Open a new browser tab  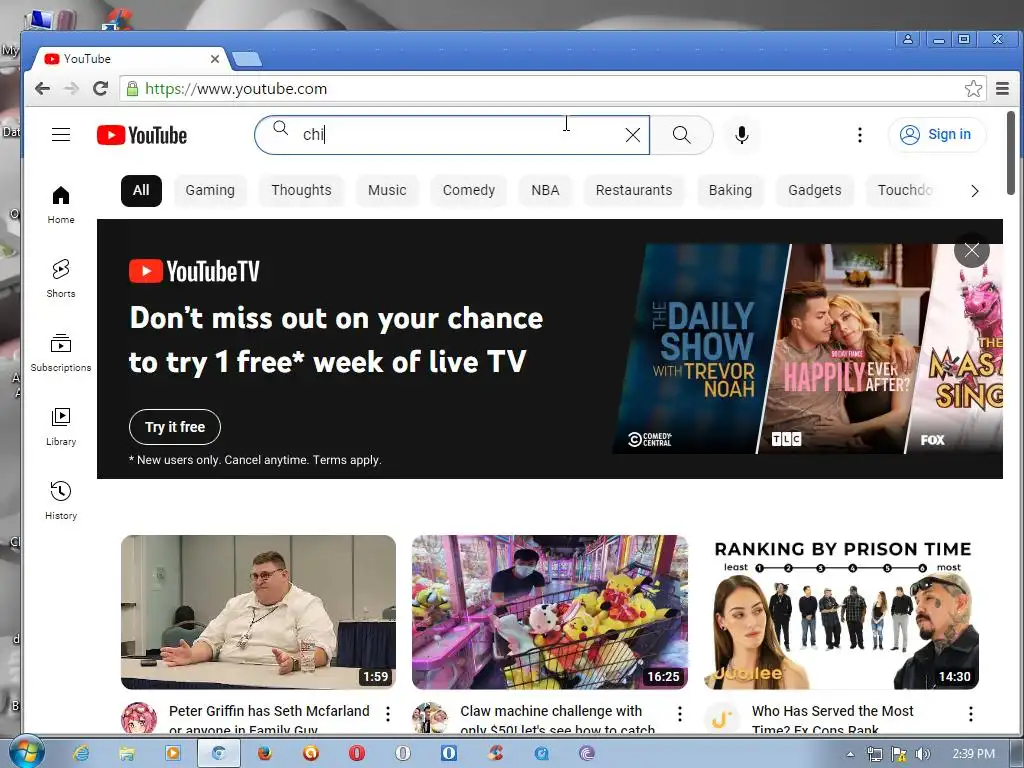(x=247, y=59)
